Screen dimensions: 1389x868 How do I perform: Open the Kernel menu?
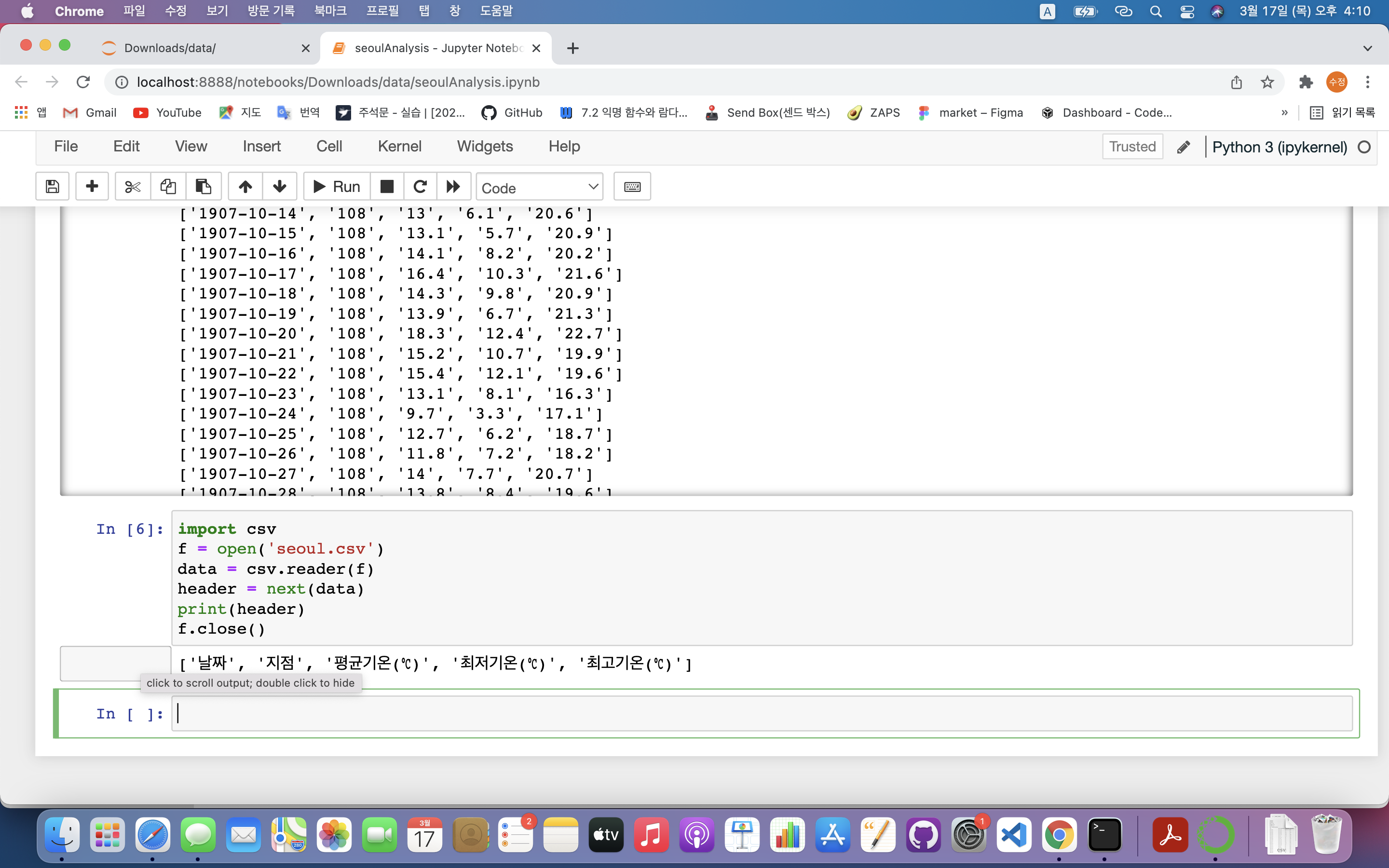click(399, 147)
